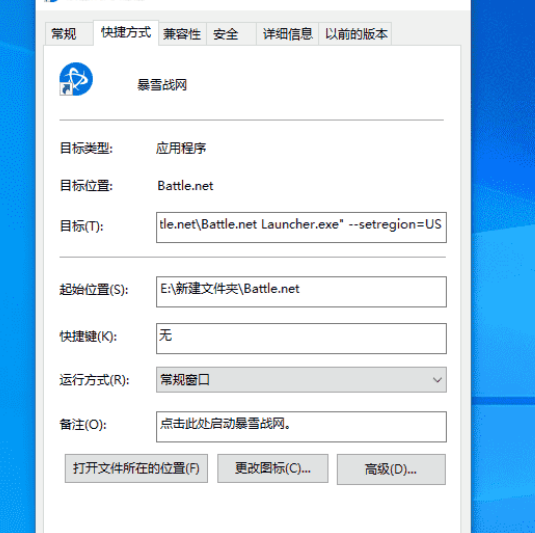Open the 兼容性 tab
The width and height of the screenshot is (535, 533).
[182, 34]
